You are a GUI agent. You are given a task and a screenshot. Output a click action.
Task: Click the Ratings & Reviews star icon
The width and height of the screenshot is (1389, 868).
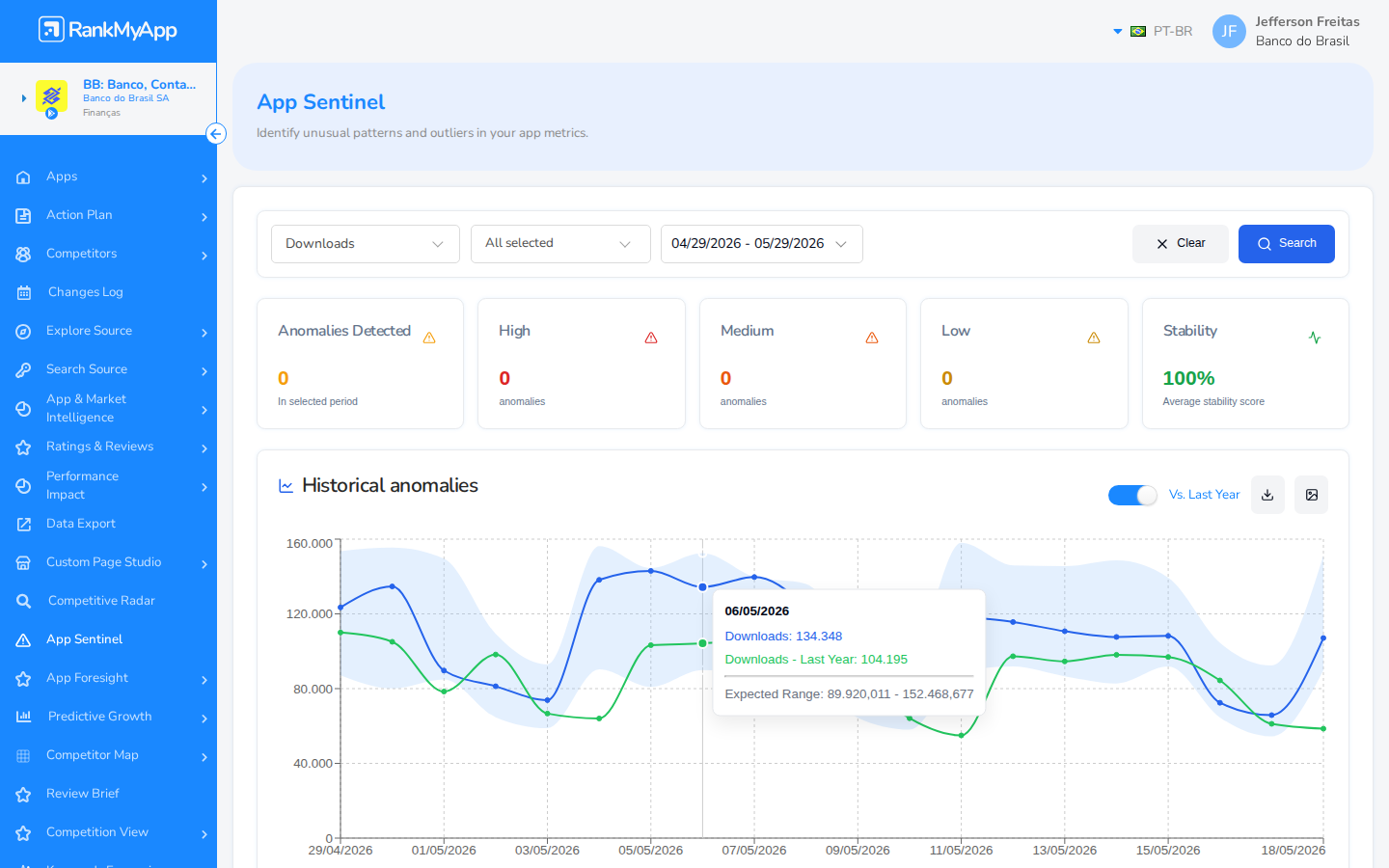pyautogui.click(x=23, y=448)
